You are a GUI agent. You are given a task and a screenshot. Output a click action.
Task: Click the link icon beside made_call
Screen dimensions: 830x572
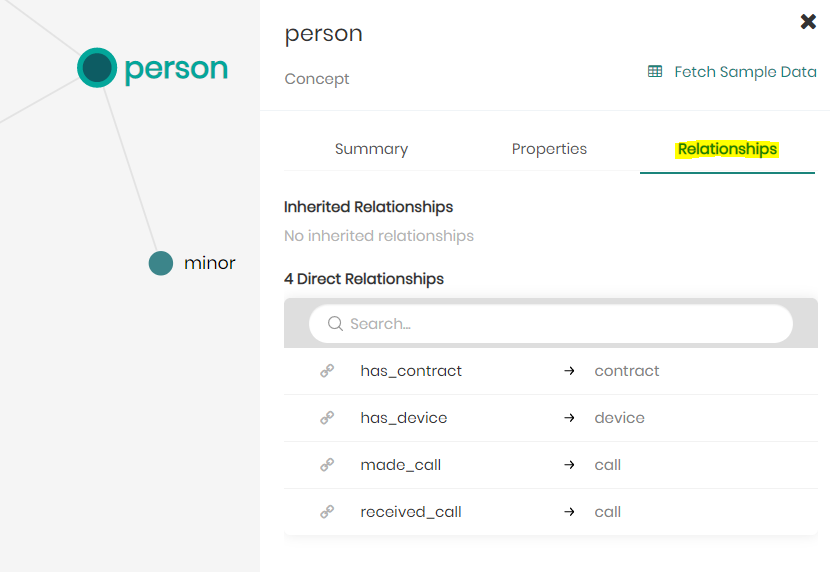(327, 465)
